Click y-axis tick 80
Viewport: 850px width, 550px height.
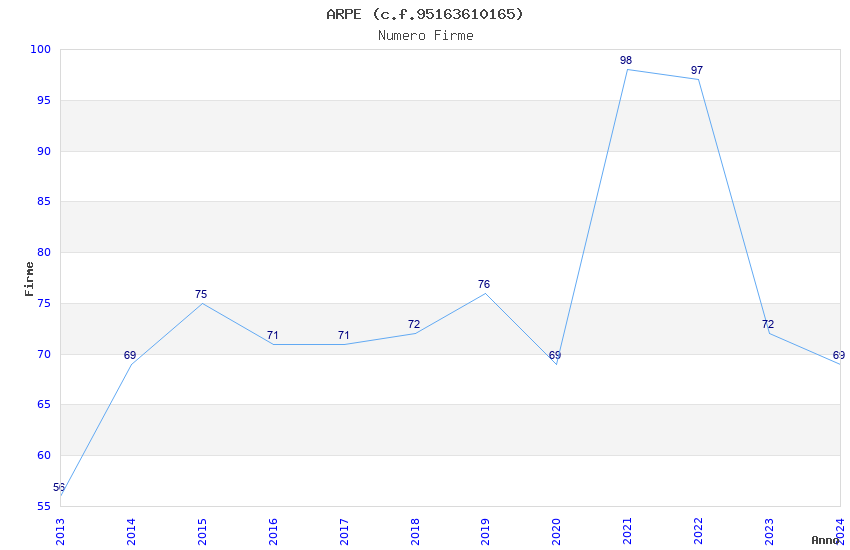(x=44, y=253)
